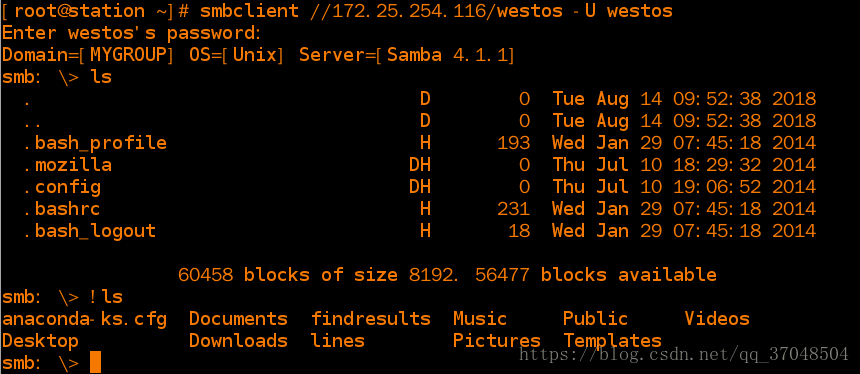
Task: Click the size value 231
Action: pyautogui.click(x=514, y=208)
